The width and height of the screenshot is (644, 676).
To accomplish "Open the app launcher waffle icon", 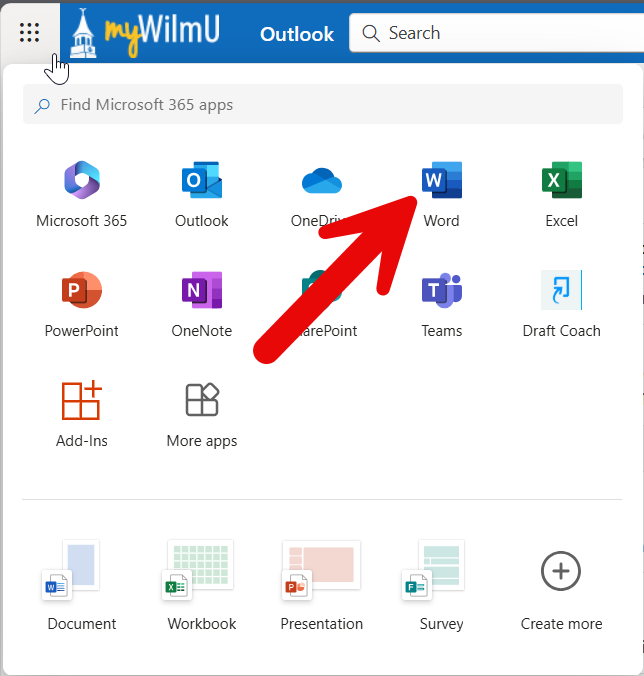I will [x=29, y=33].
